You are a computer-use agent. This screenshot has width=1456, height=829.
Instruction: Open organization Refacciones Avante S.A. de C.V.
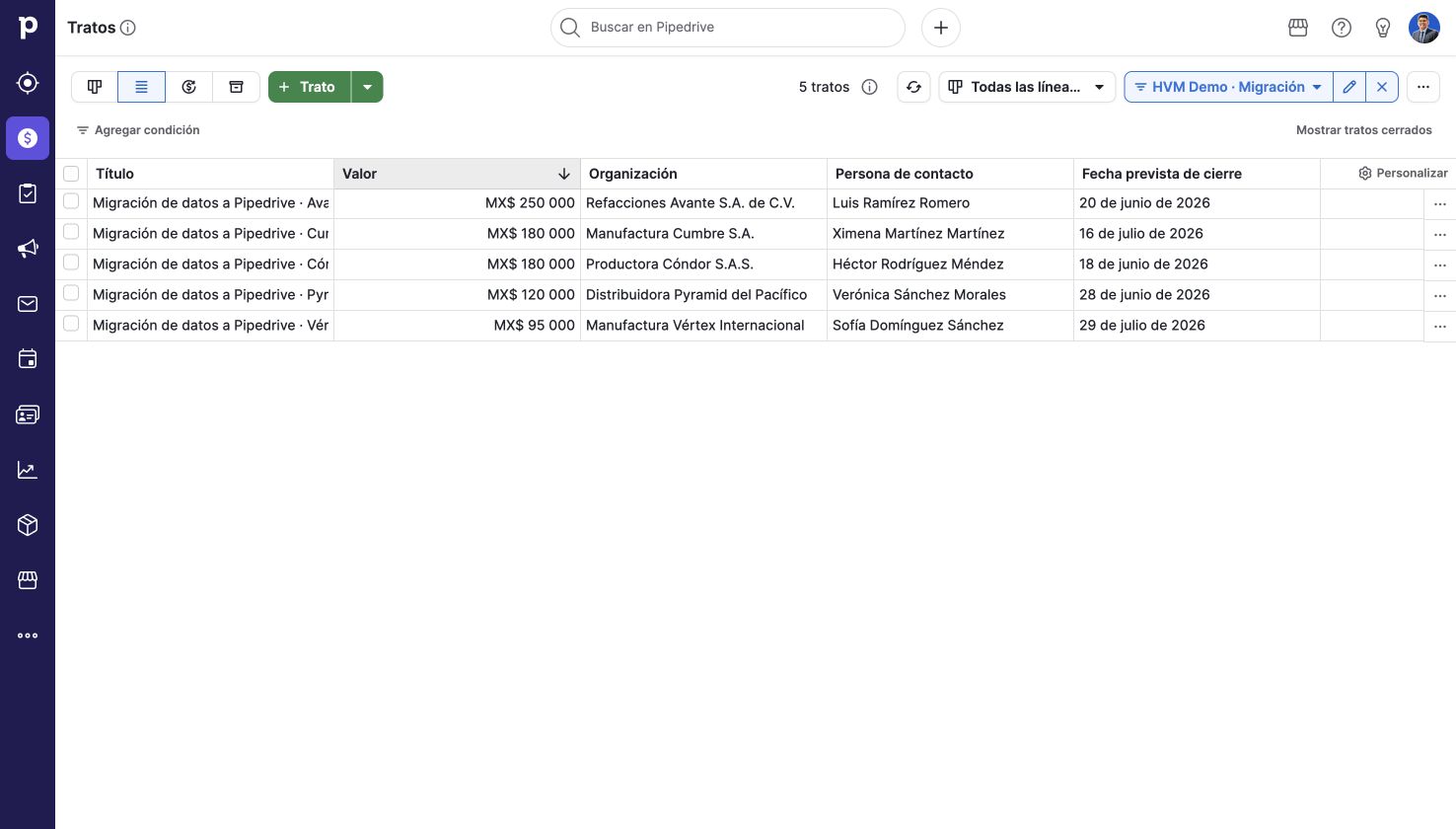pos(691,203)
